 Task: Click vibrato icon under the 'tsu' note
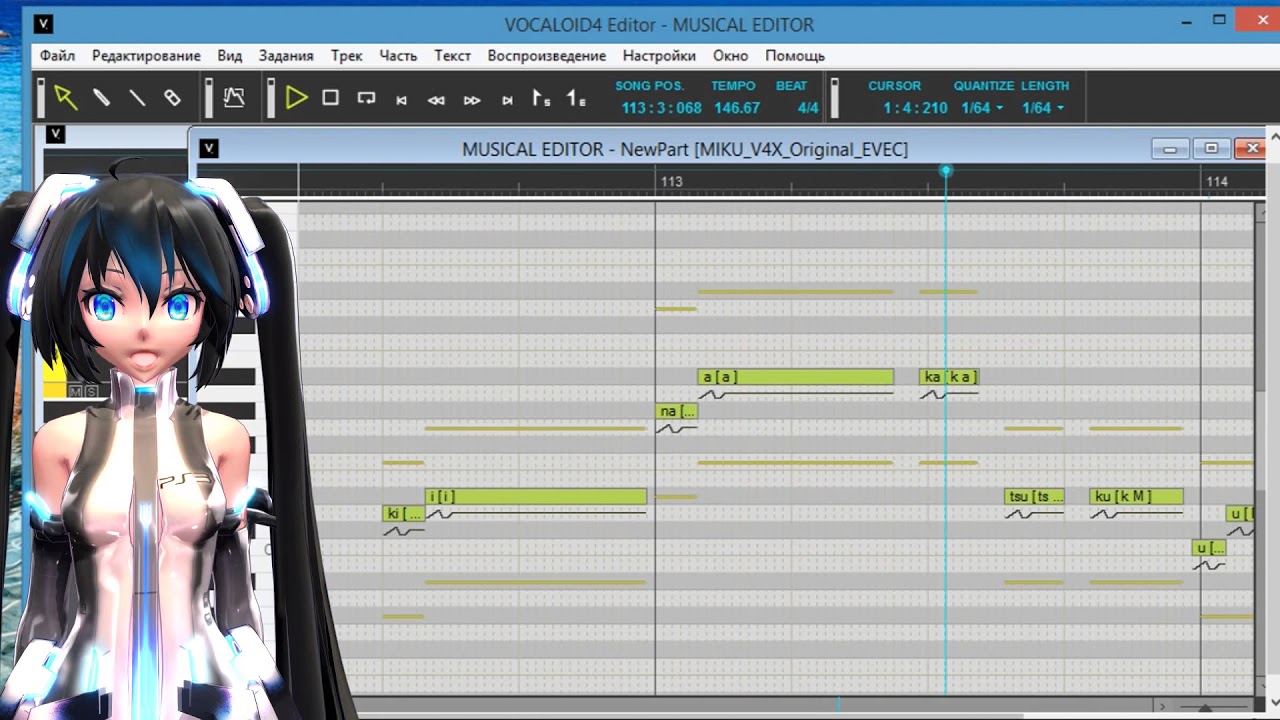[1020, 514]
